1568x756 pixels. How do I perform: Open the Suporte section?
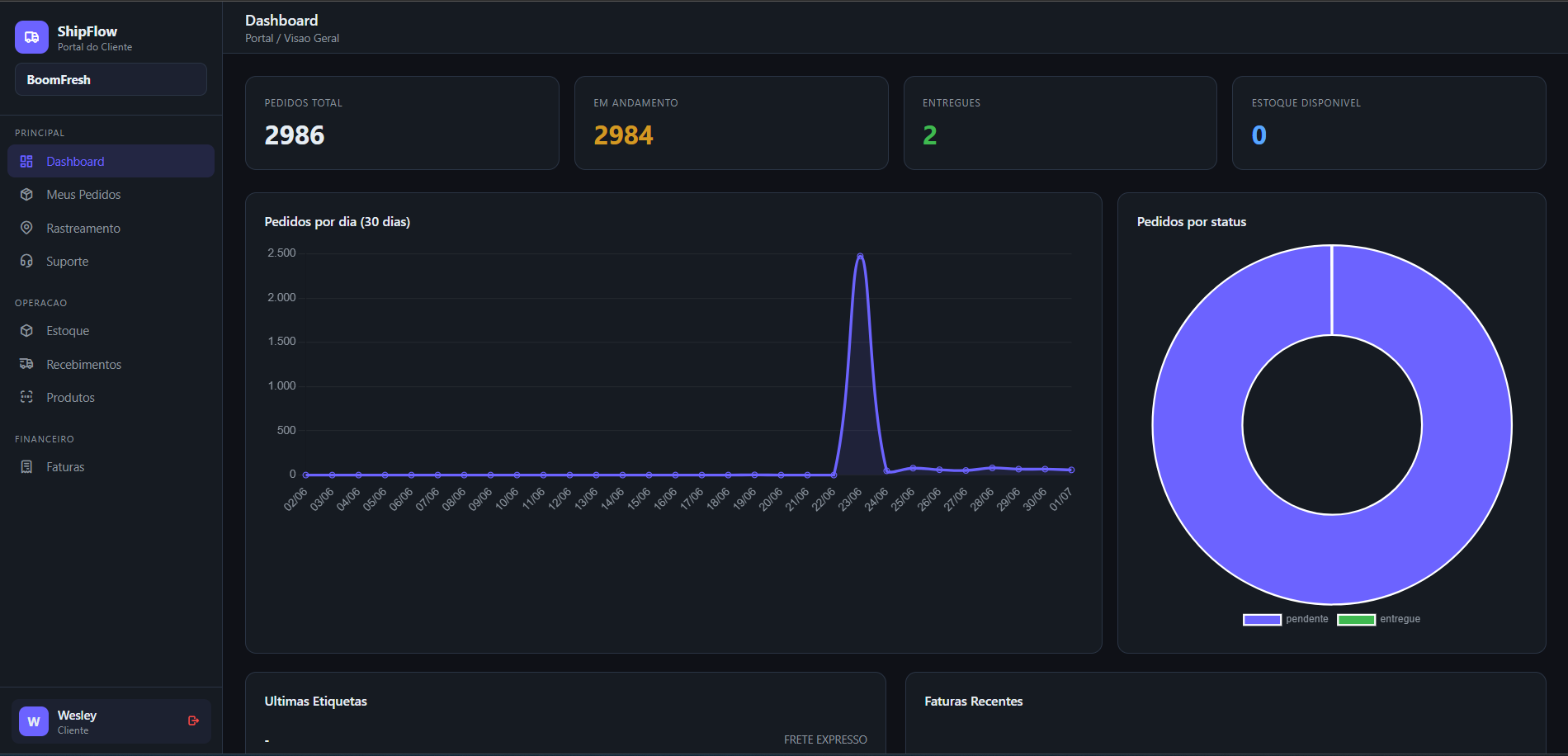[111, 262]
